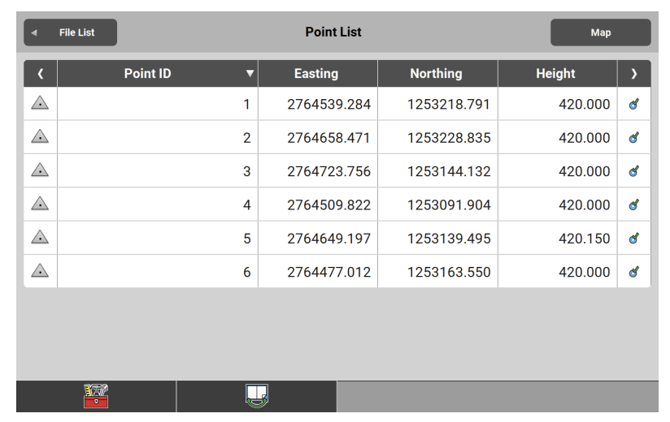The image size is (670, 422).
Task: Go back to File List
Action: pyautogui.click(x=70, y=33)
